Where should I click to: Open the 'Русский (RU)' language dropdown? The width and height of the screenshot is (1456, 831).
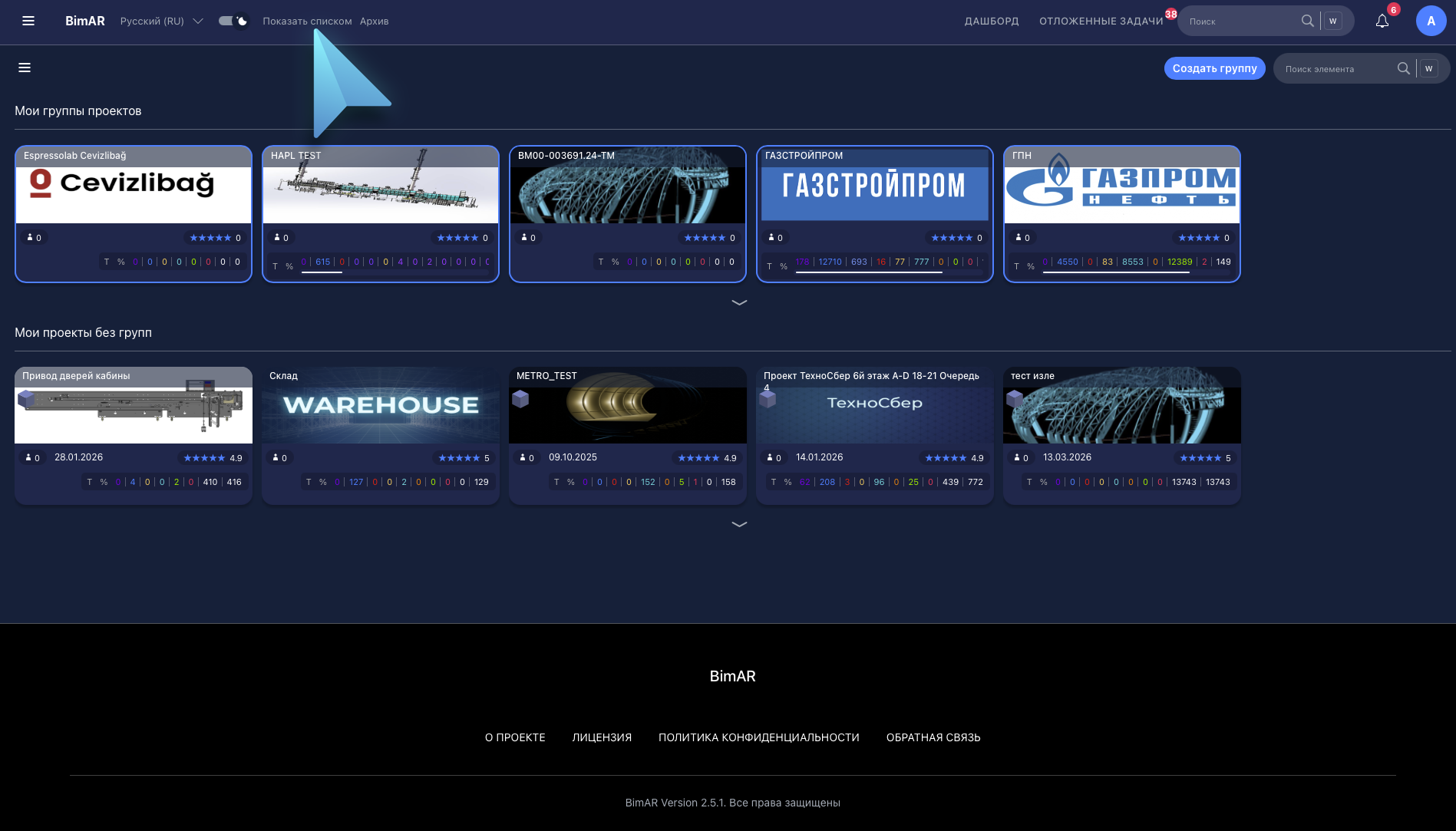tap(161, 21)
